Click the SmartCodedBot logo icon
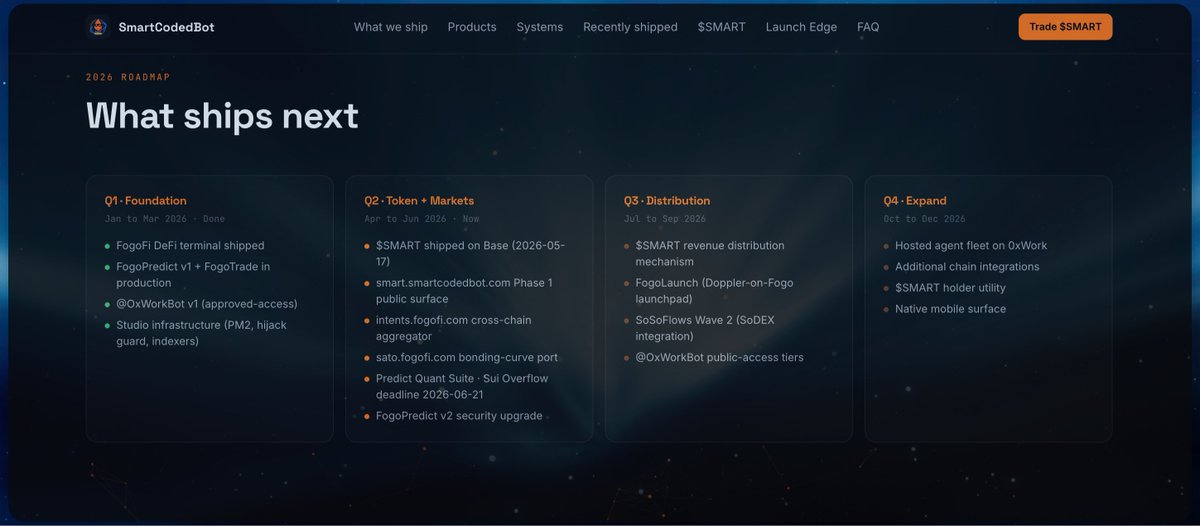Viewport: 1200px width, 526px height. [x=97, y=27]
